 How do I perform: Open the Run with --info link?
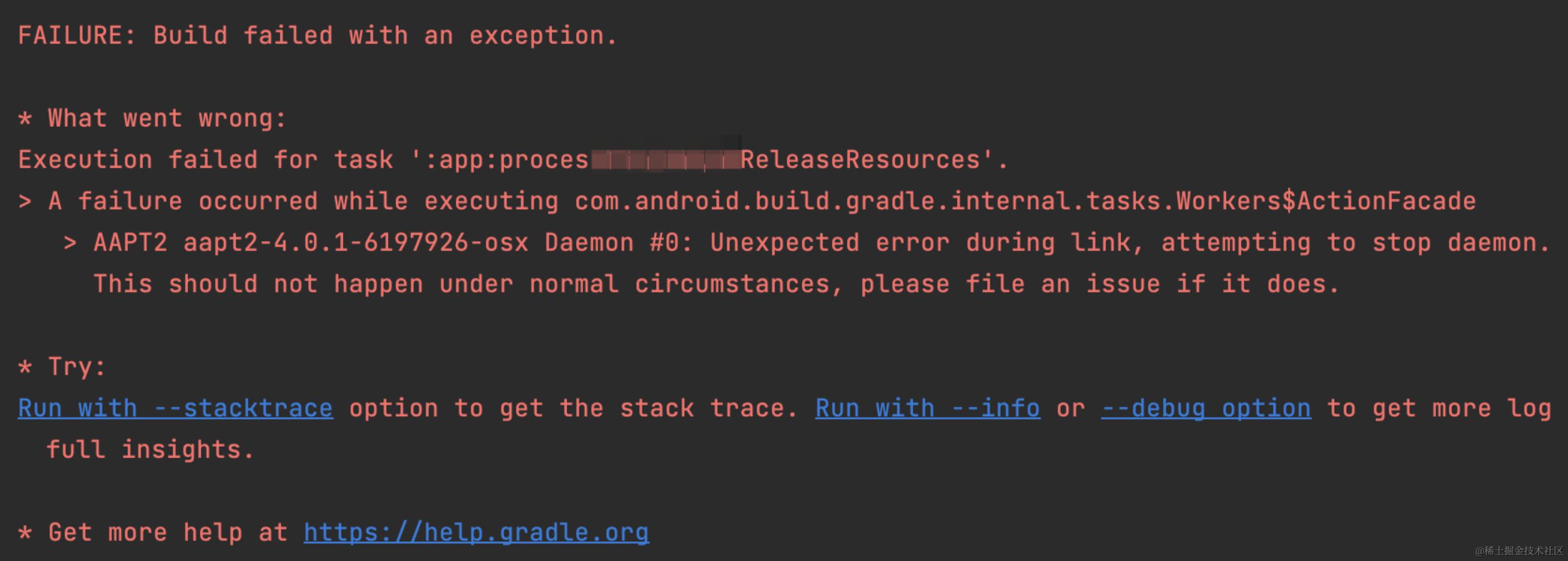click(x=927, y=408)
